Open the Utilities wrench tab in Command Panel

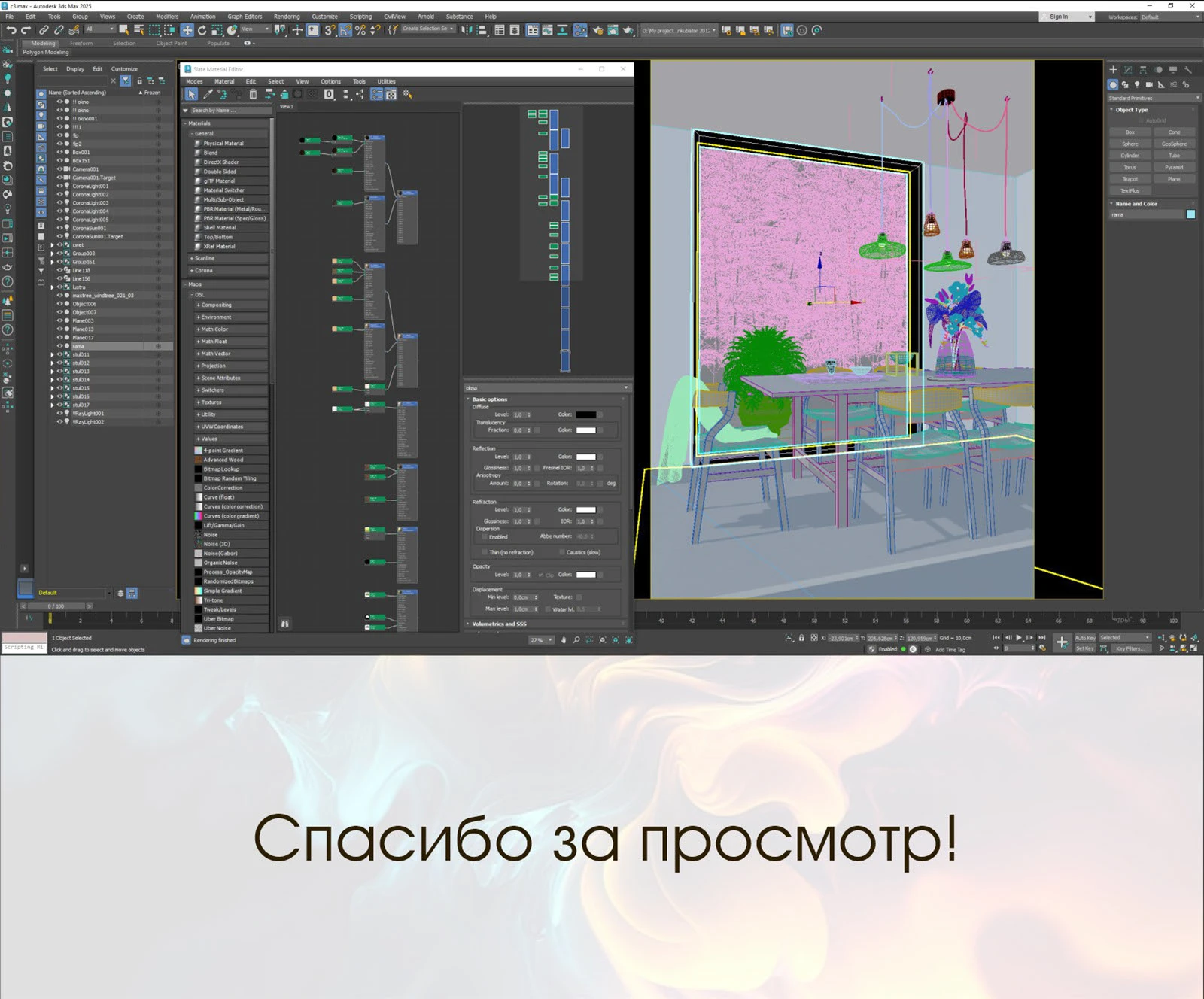click(x=1188, y=70)
